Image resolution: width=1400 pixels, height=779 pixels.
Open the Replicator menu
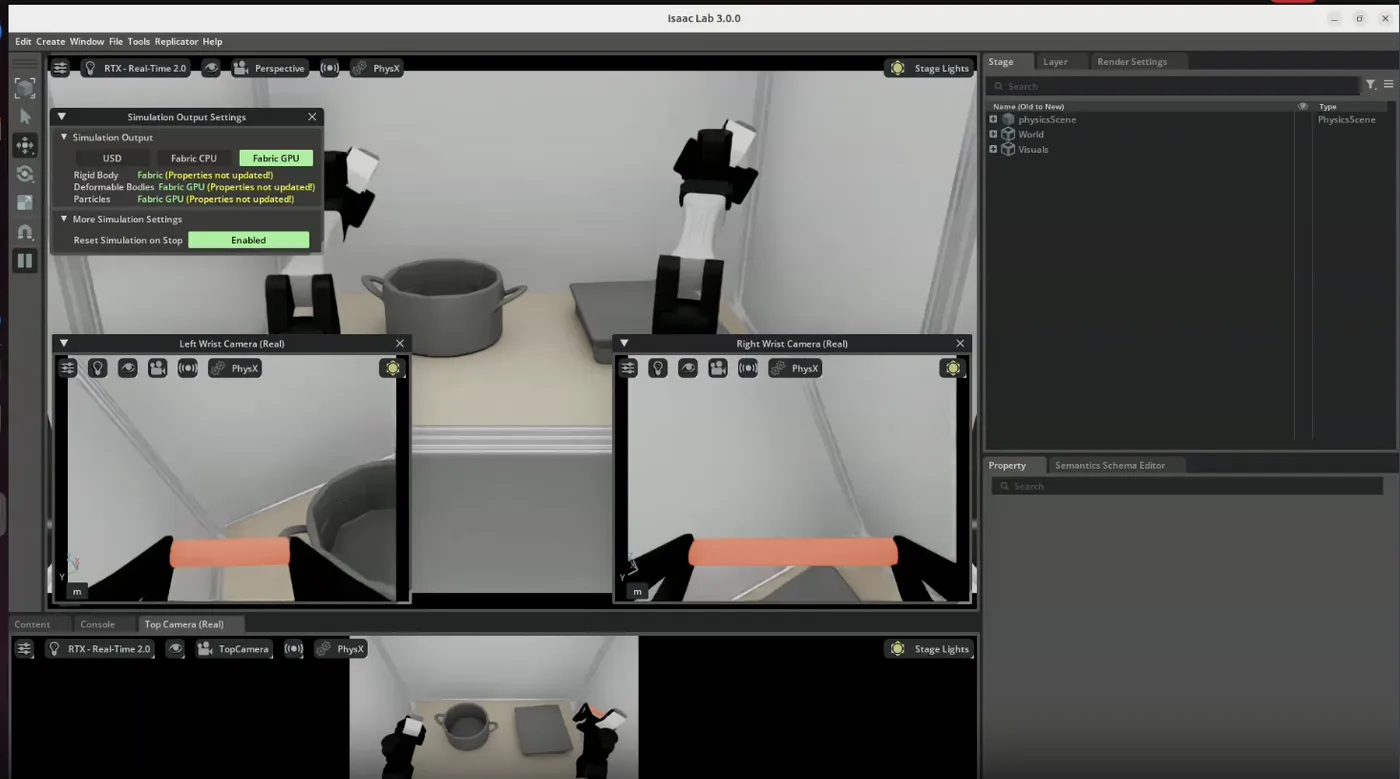[176, 42]
